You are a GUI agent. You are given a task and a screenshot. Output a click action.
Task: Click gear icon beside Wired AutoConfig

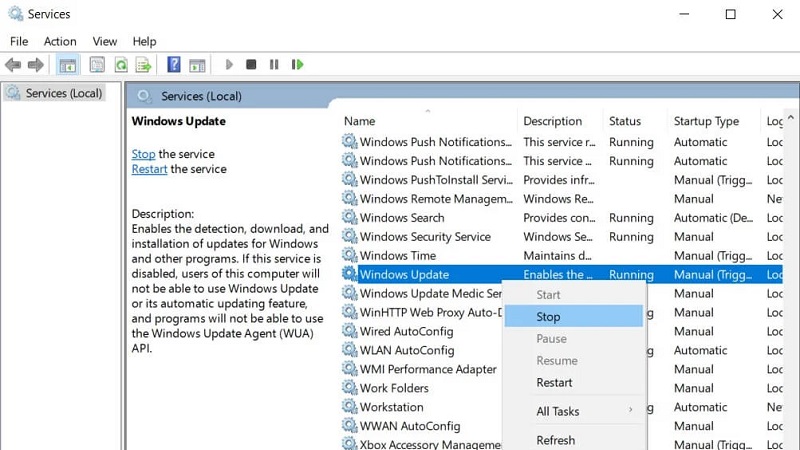(x=349, y=331)
